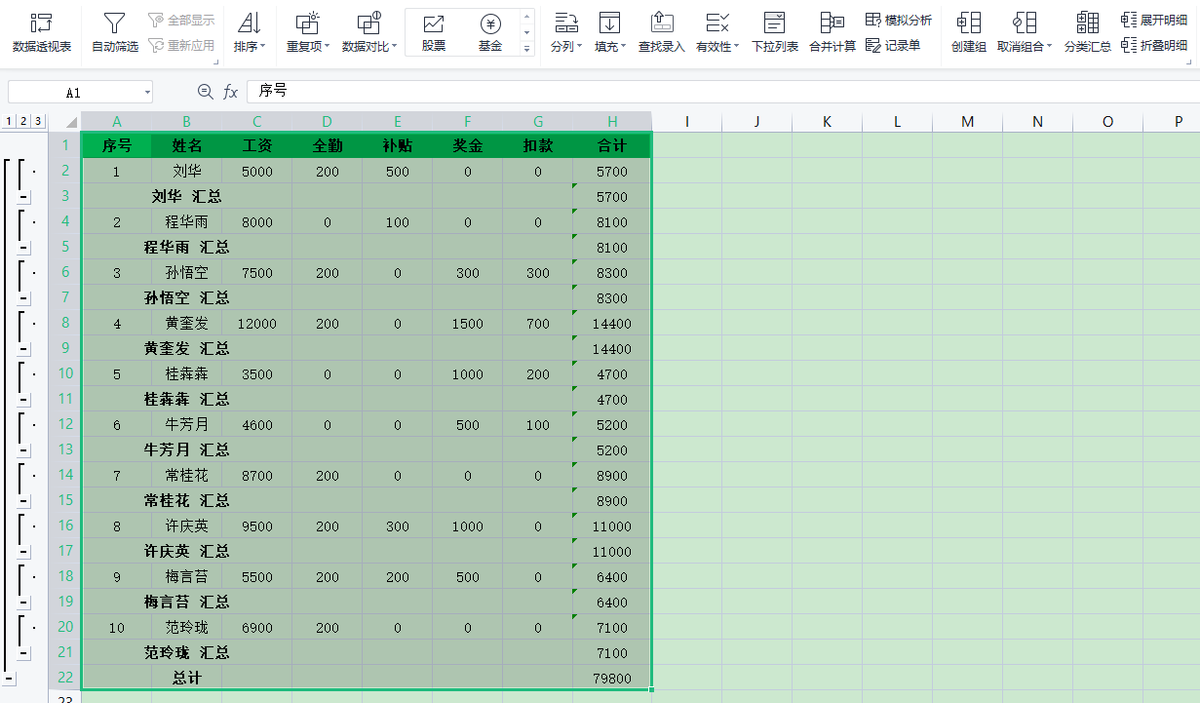Click the formula bar showing 序号
Image resolution: width=1200 pixels, height=703 pixels.
(x=722, y=91)
